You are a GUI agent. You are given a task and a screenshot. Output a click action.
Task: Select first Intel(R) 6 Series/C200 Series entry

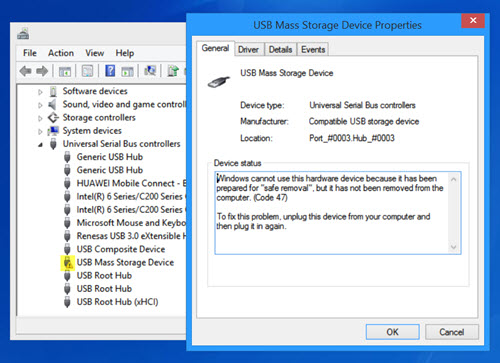coord(131,197)
